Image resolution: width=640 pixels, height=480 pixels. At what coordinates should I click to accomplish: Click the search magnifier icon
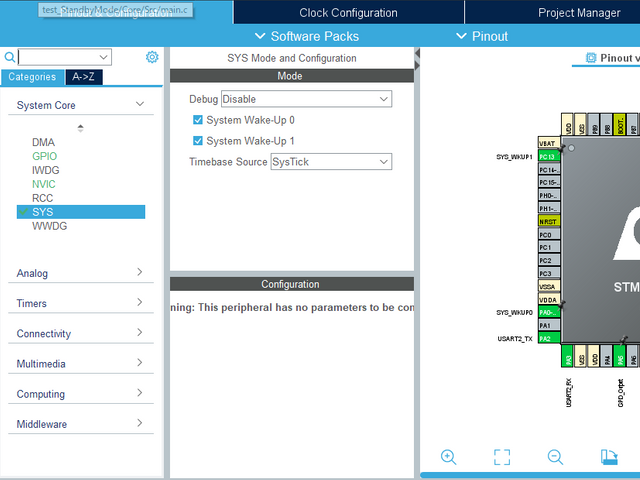pos(10,58)
